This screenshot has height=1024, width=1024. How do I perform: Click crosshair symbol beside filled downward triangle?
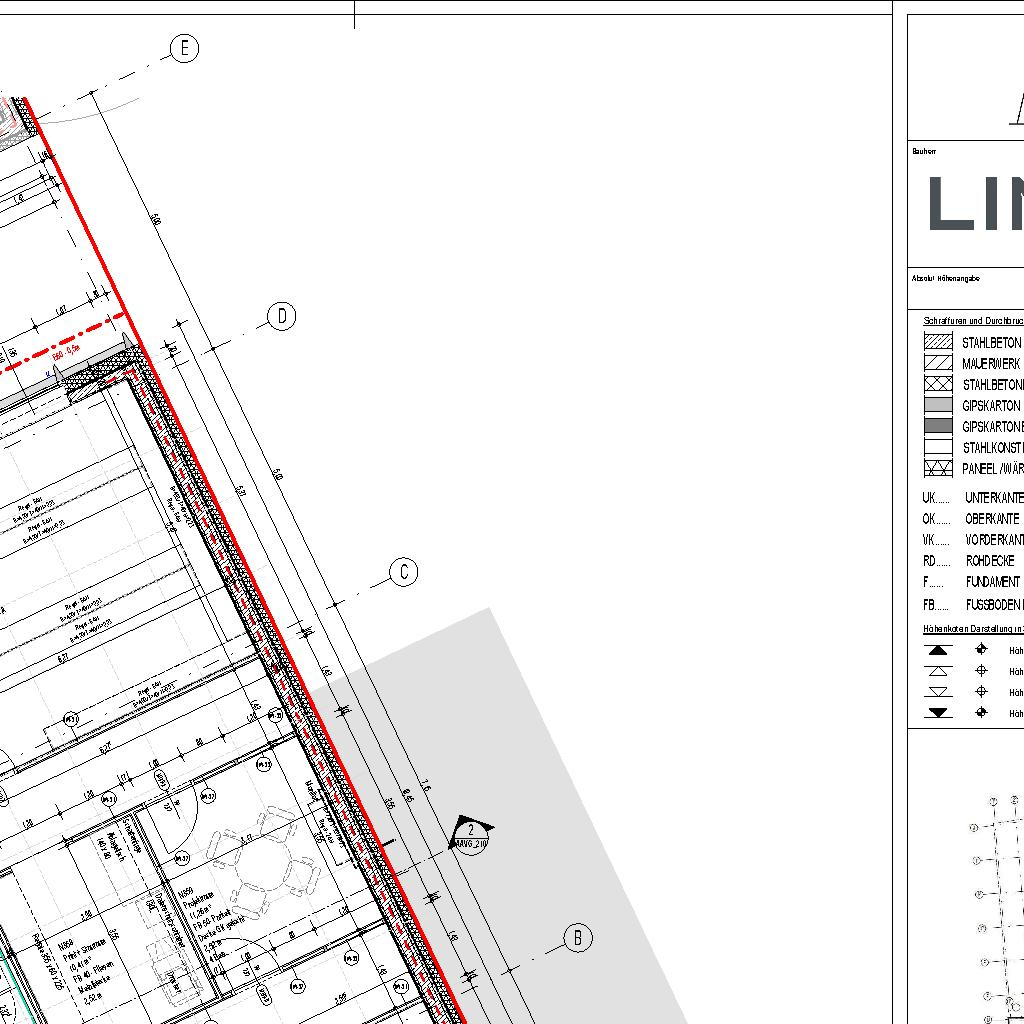[981, 712]
